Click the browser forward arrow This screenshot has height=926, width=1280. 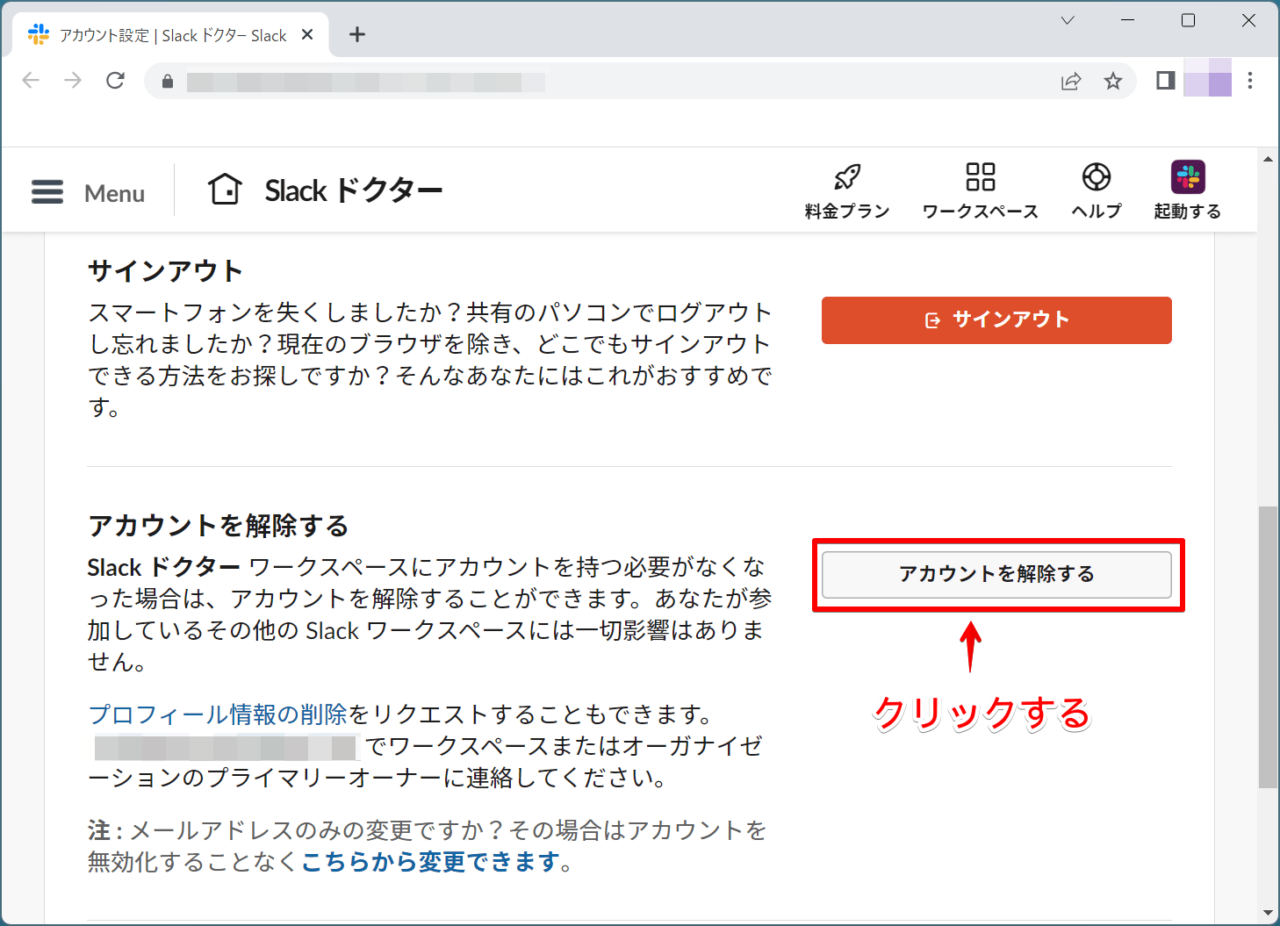73,81
